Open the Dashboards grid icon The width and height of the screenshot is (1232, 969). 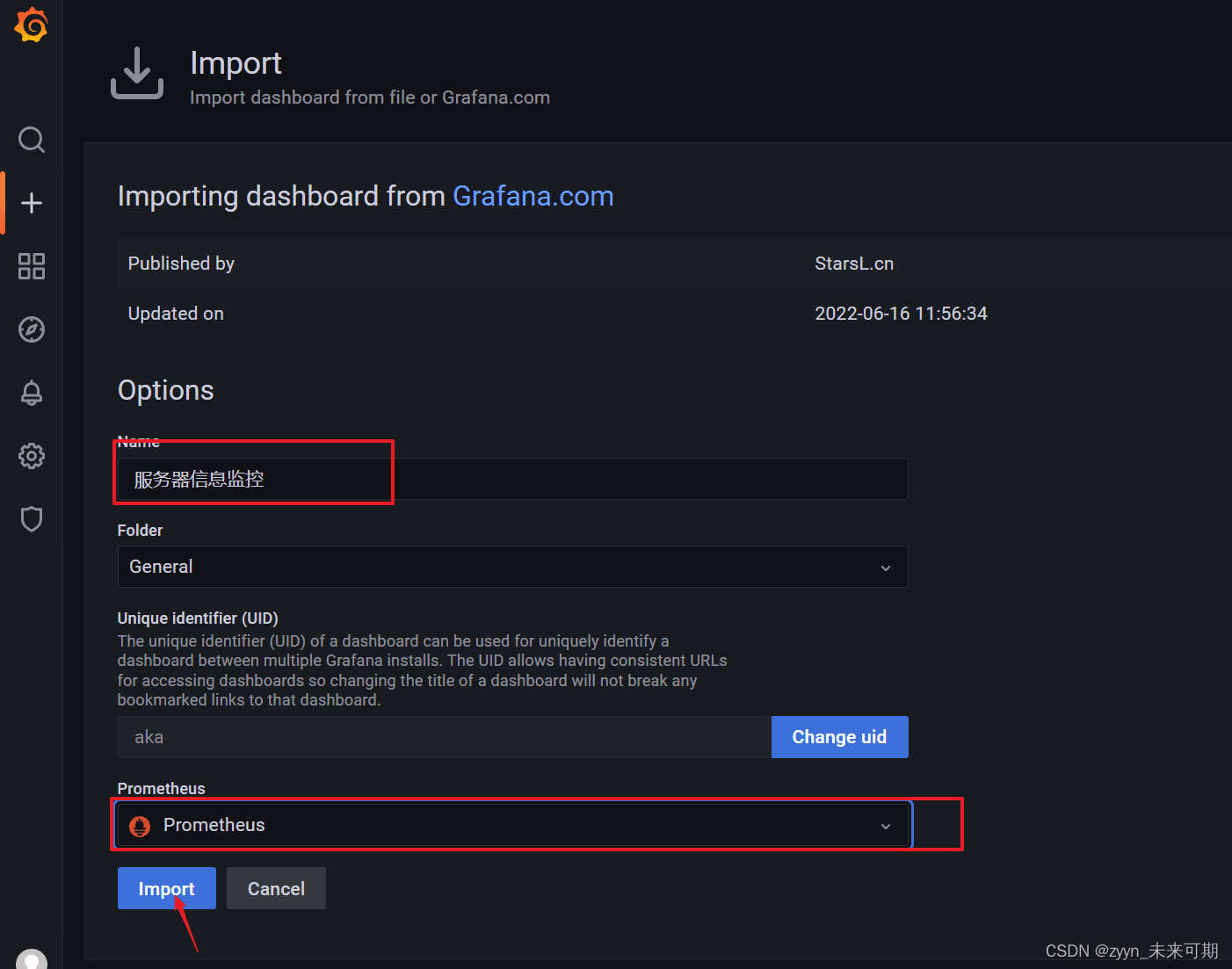pos(32,266)
